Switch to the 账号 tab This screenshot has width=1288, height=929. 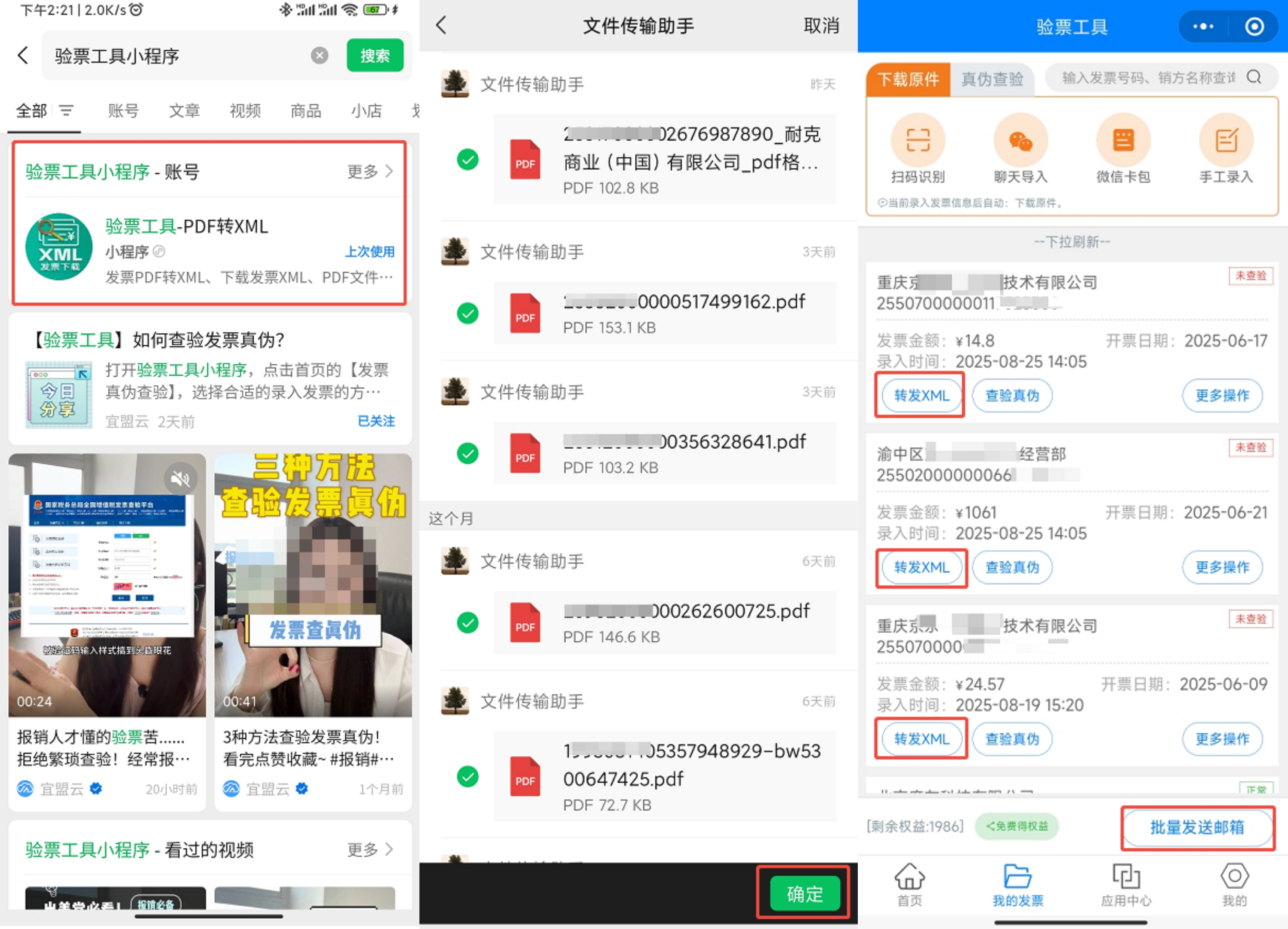(123, 110)
